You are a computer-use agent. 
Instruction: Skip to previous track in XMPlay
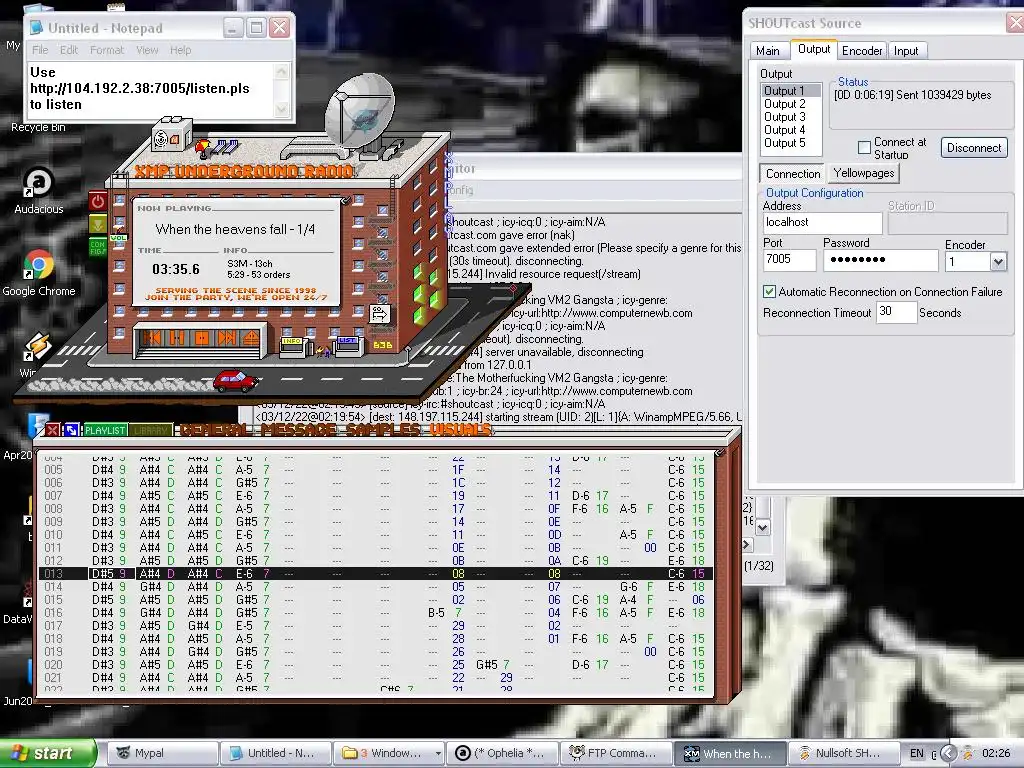154,338
